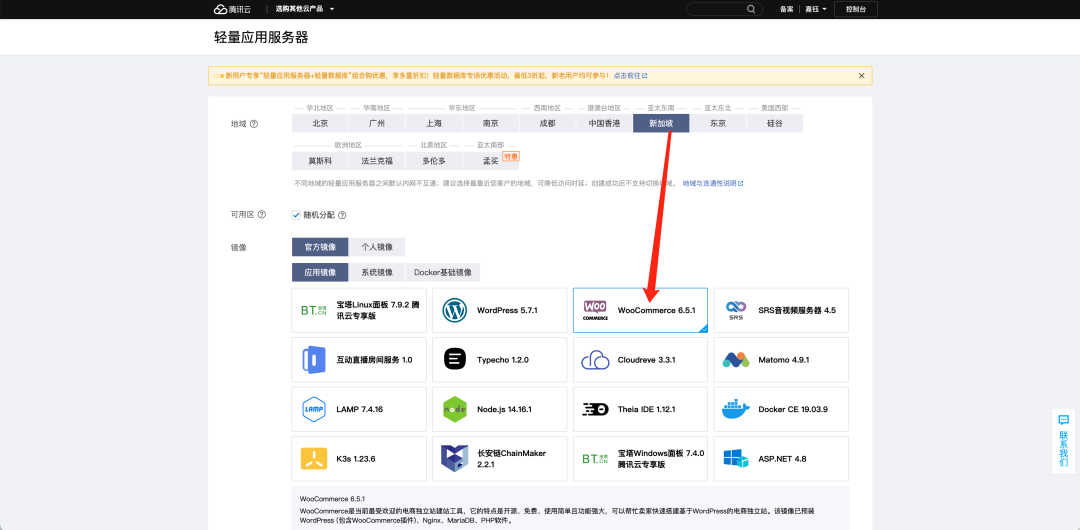1080x530 pixels.
Task: Choose the SRS音视频服务器 4.5 icon
Action: point(736,310)
